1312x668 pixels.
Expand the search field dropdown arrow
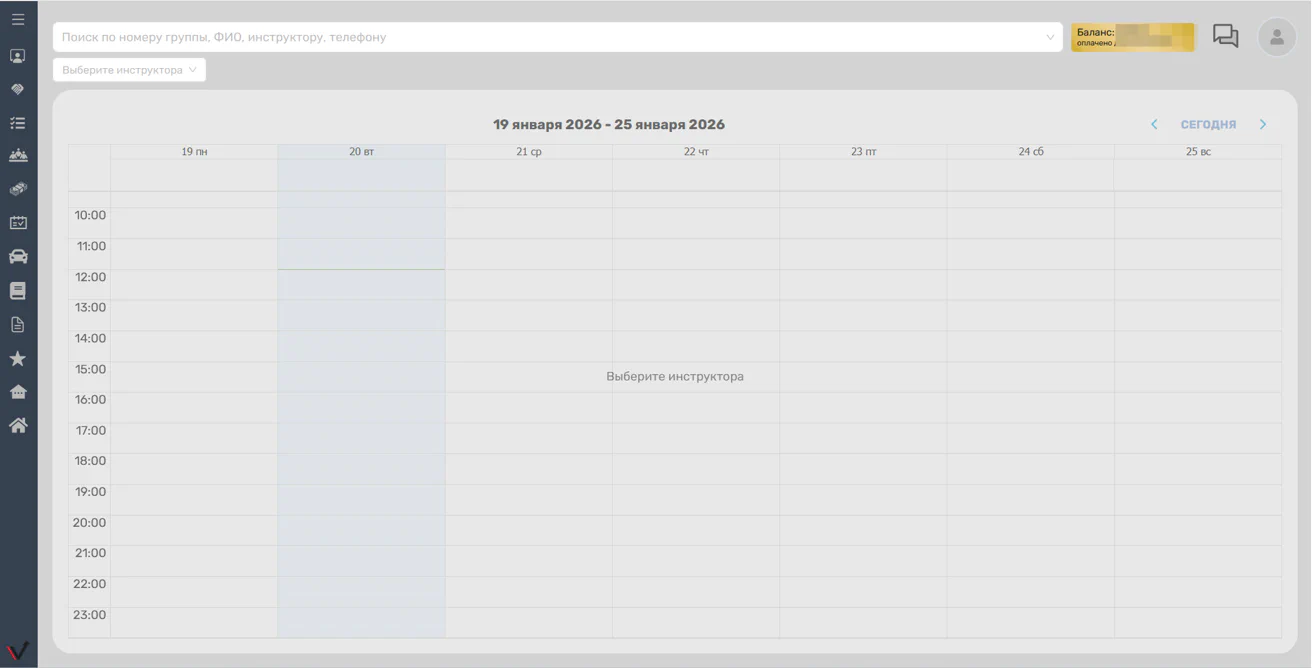click(x=1050, y=37)
